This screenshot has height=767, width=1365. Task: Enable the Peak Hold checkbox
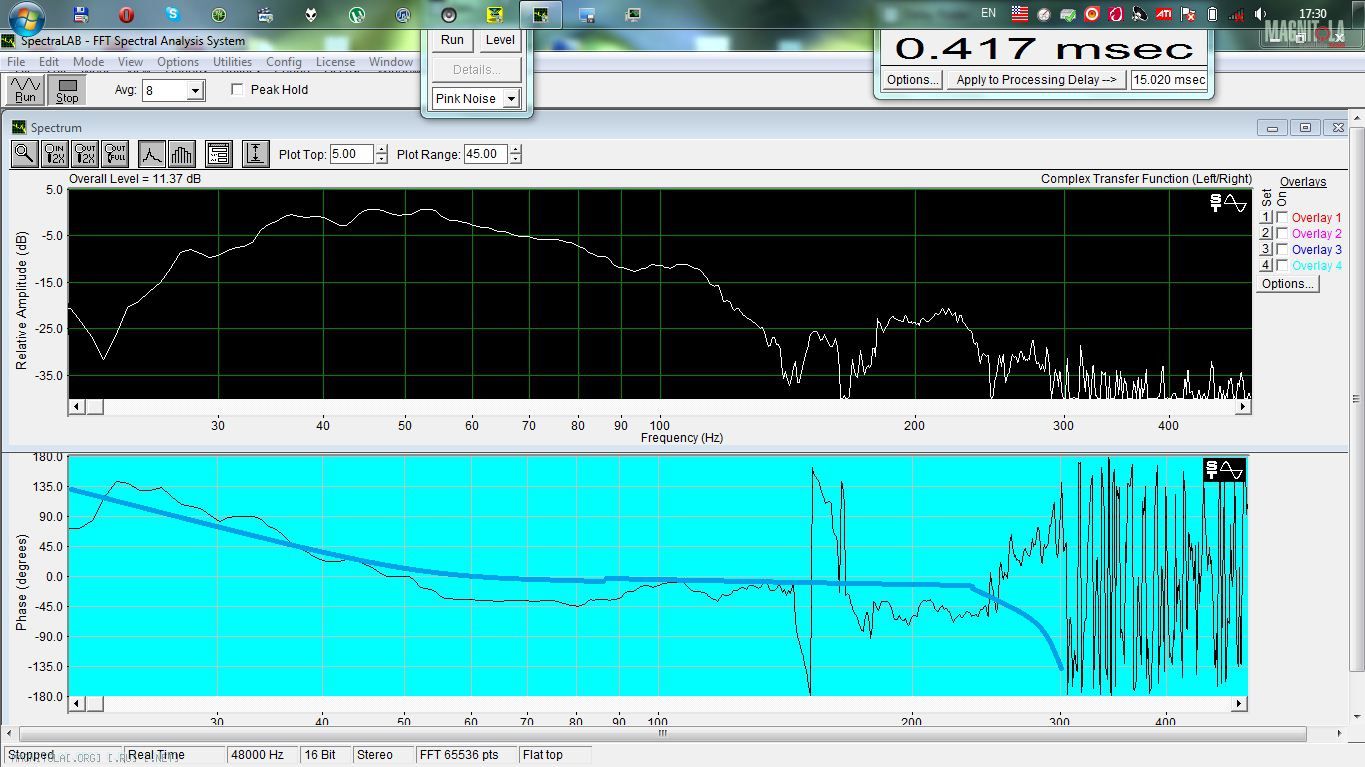pyautogui.click(x=238, y=90)
